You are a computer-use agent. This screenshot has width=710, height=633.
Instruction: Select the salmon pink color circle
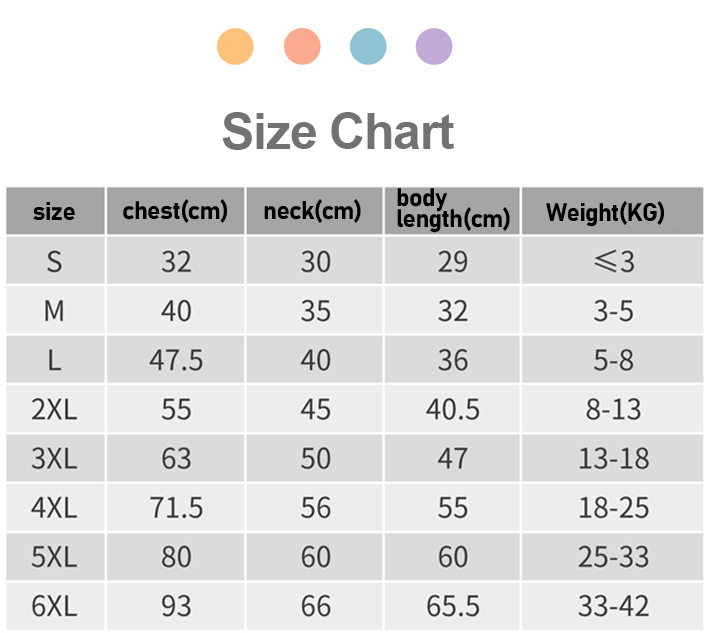(x=302, y=47)
